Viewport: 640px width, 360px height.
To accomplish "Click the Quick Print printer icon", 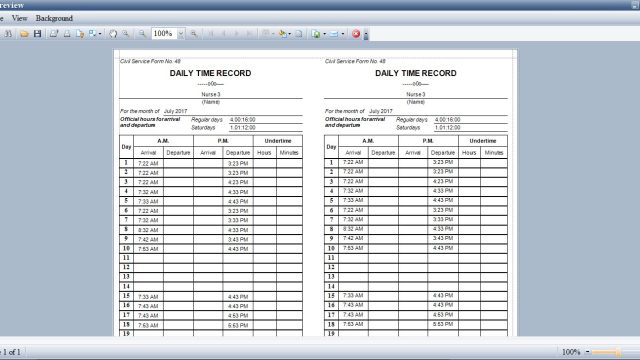I will [67, 34].
